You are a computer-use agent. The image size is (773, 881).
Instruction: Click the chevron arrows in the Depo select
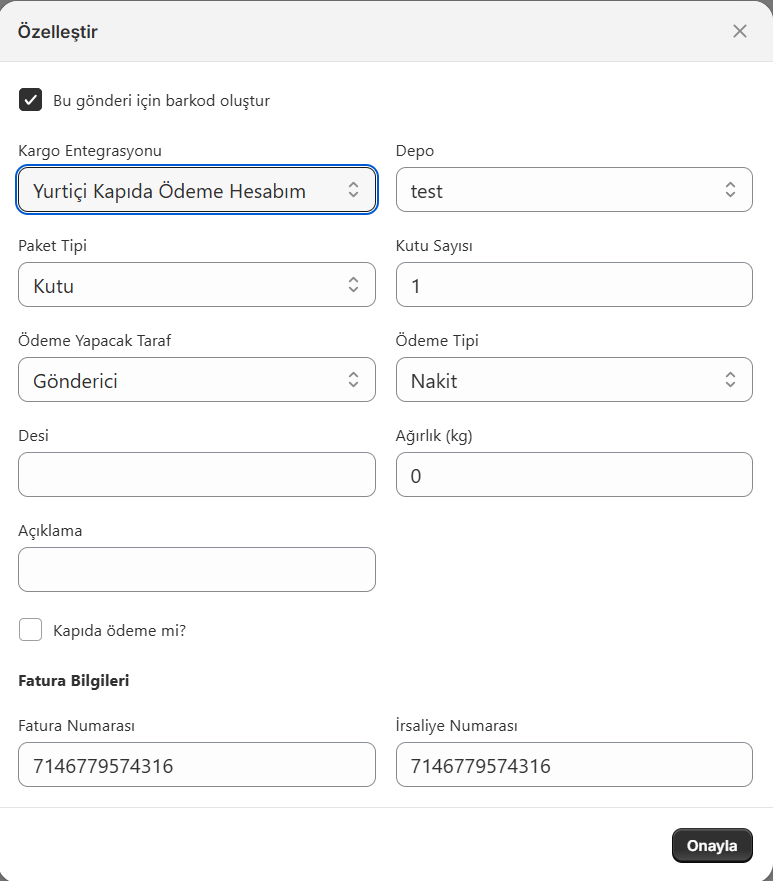[730, 190]
